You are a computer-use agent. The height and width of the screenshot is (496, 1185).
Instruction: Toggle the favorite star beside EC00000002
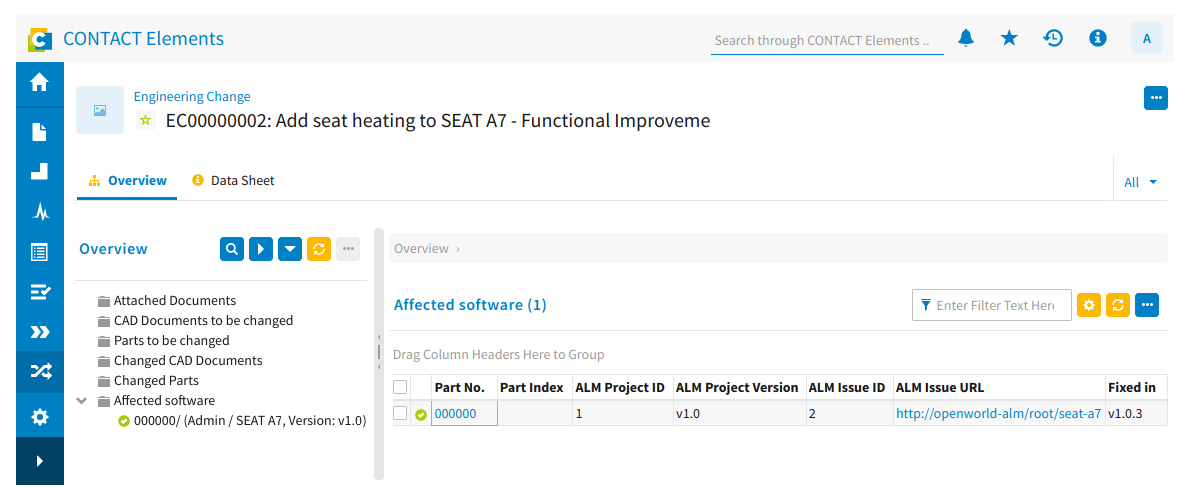click(x=146, y=121)
